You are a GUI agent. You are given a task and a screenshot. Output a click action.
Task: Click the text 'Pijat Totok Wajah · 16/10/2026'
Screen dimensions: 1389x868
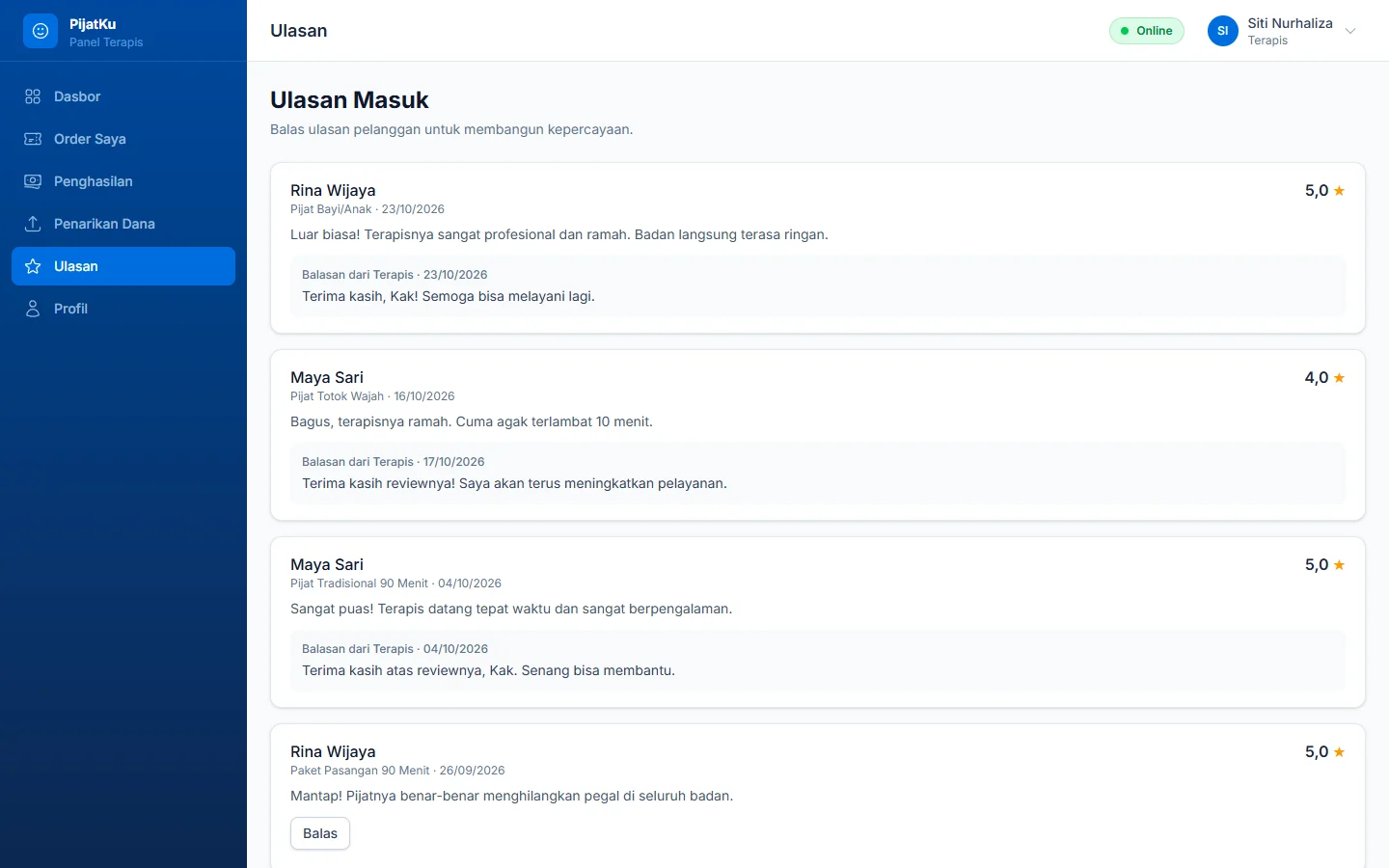coord(372,396)
